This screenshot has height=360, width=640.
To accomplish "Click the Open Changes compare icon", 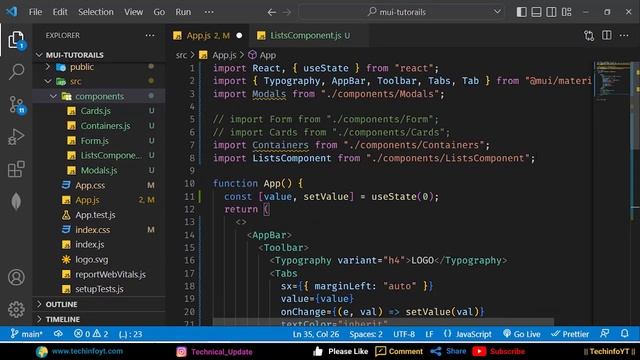I will coord(589,36).
